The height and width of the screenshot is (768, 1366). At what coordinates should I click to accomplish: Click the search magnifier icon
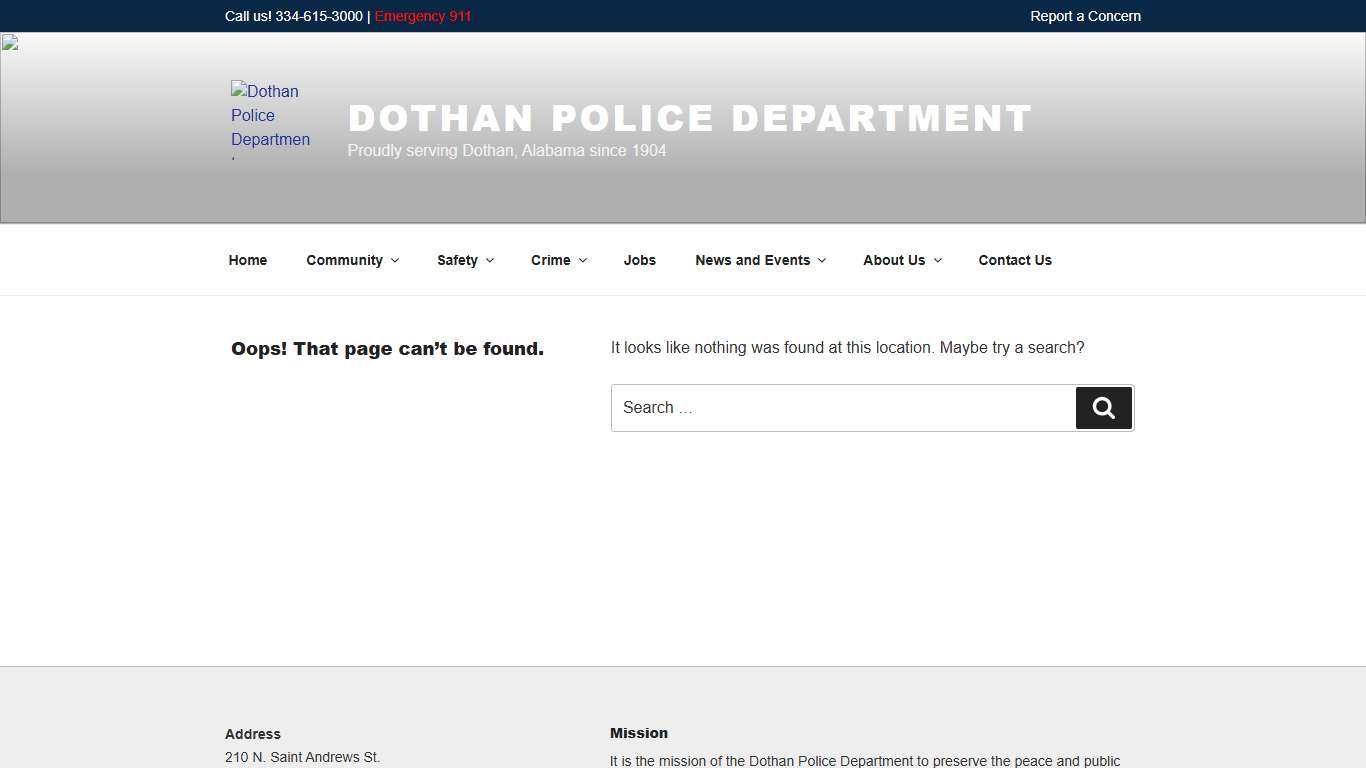coord(1103,408)
